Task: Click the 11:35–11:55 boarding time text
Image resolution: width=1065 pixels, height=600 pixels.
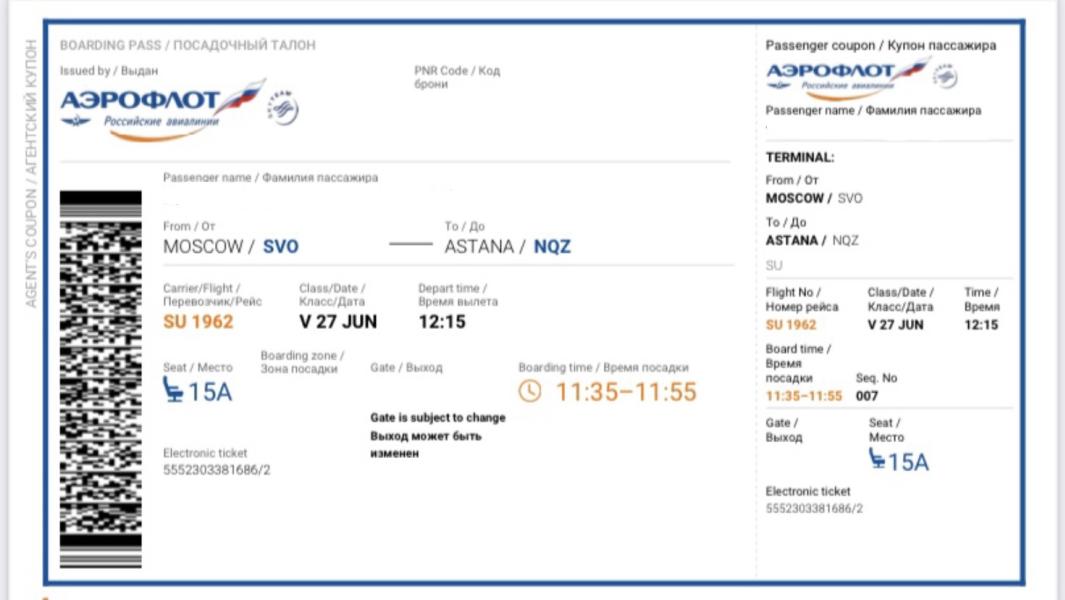Action: point(626,392)
